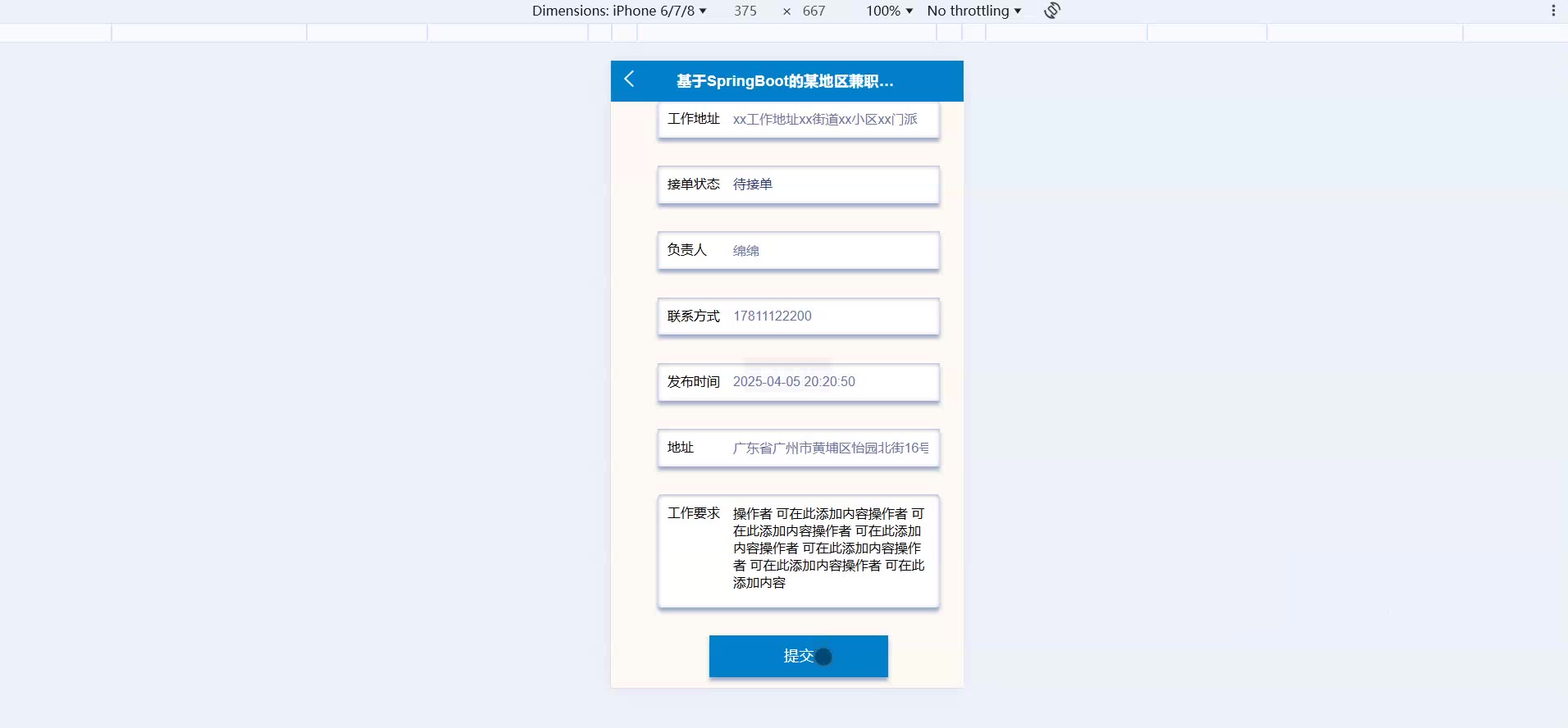Submit the form with 提交 button

(799, 656)
